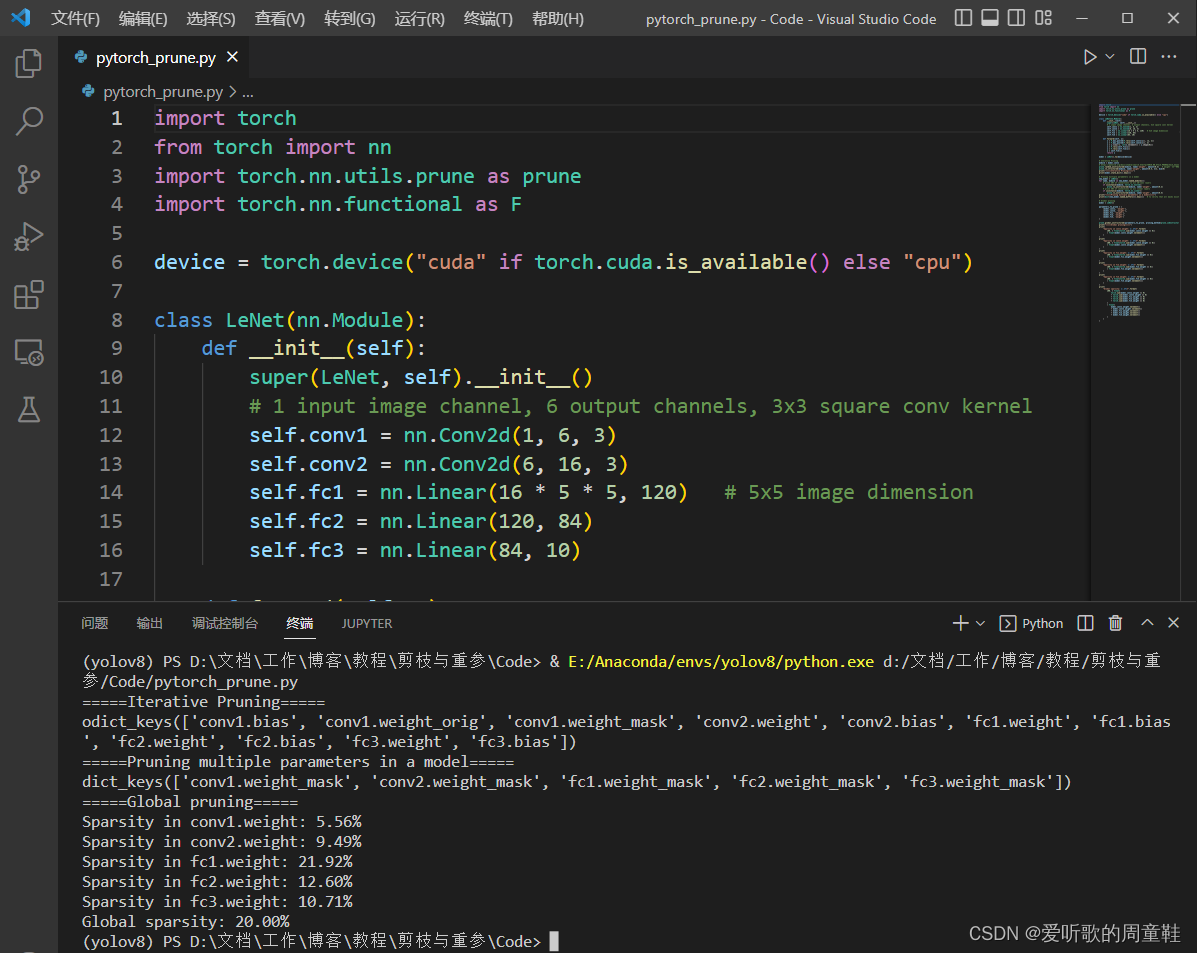The height and width of the screenshot is (953, 1197).
Task: Click 'Sparsity in fc1.weight: 21.92%' line
Action: coord(217,861)
